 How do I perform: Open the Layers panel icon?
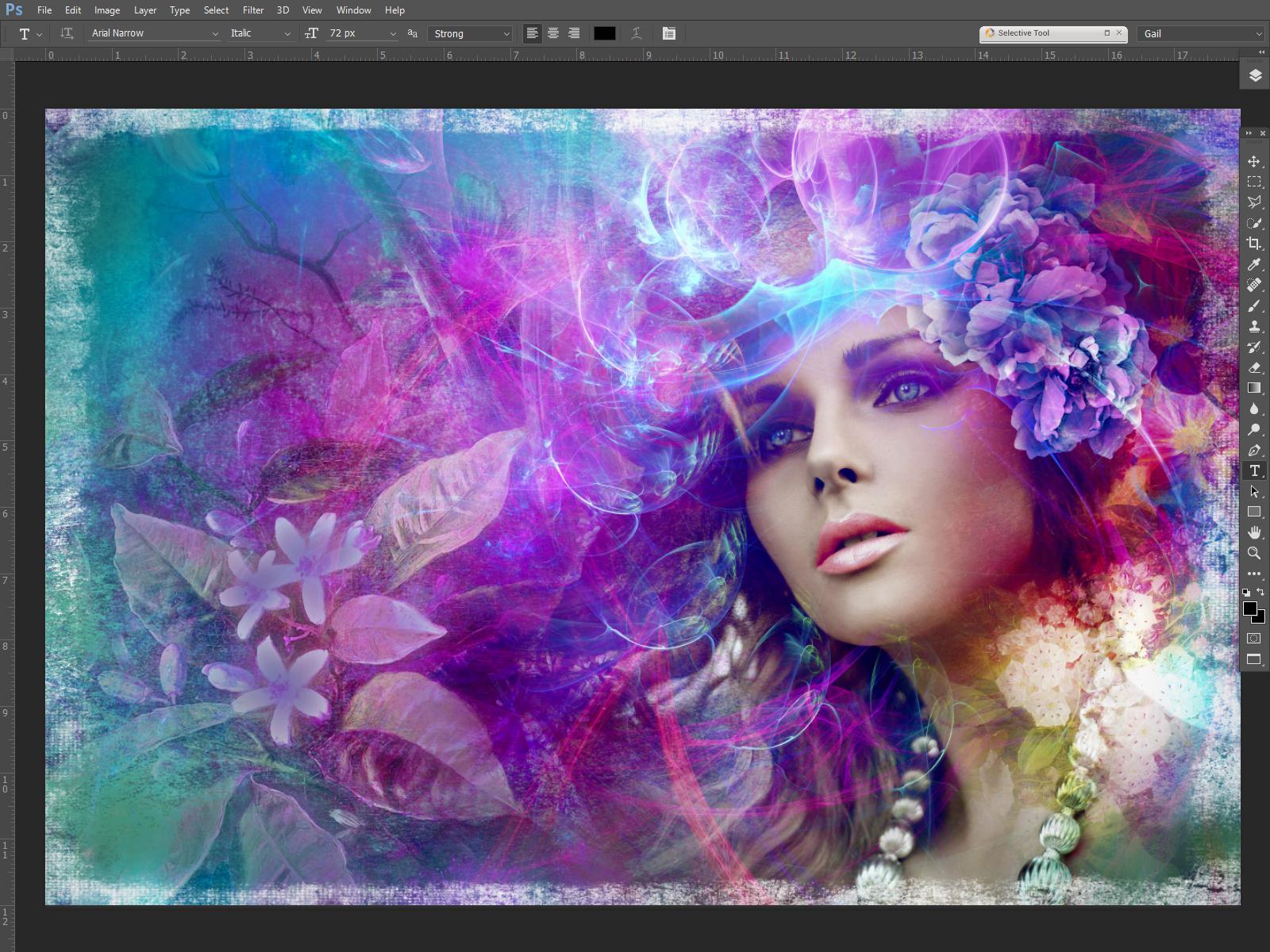(1255, 75)
